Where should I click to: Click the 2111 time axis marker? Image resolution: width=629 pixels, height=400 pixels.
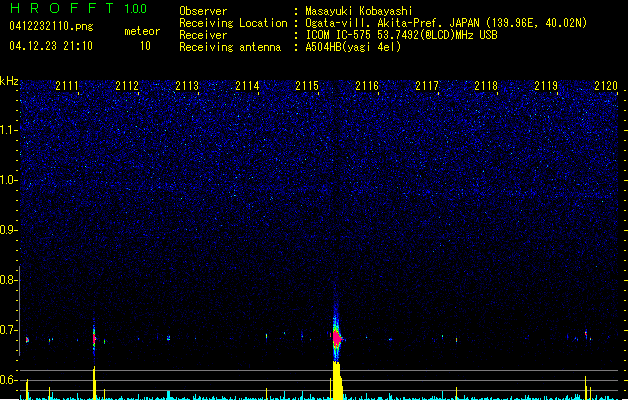(67, 86)
